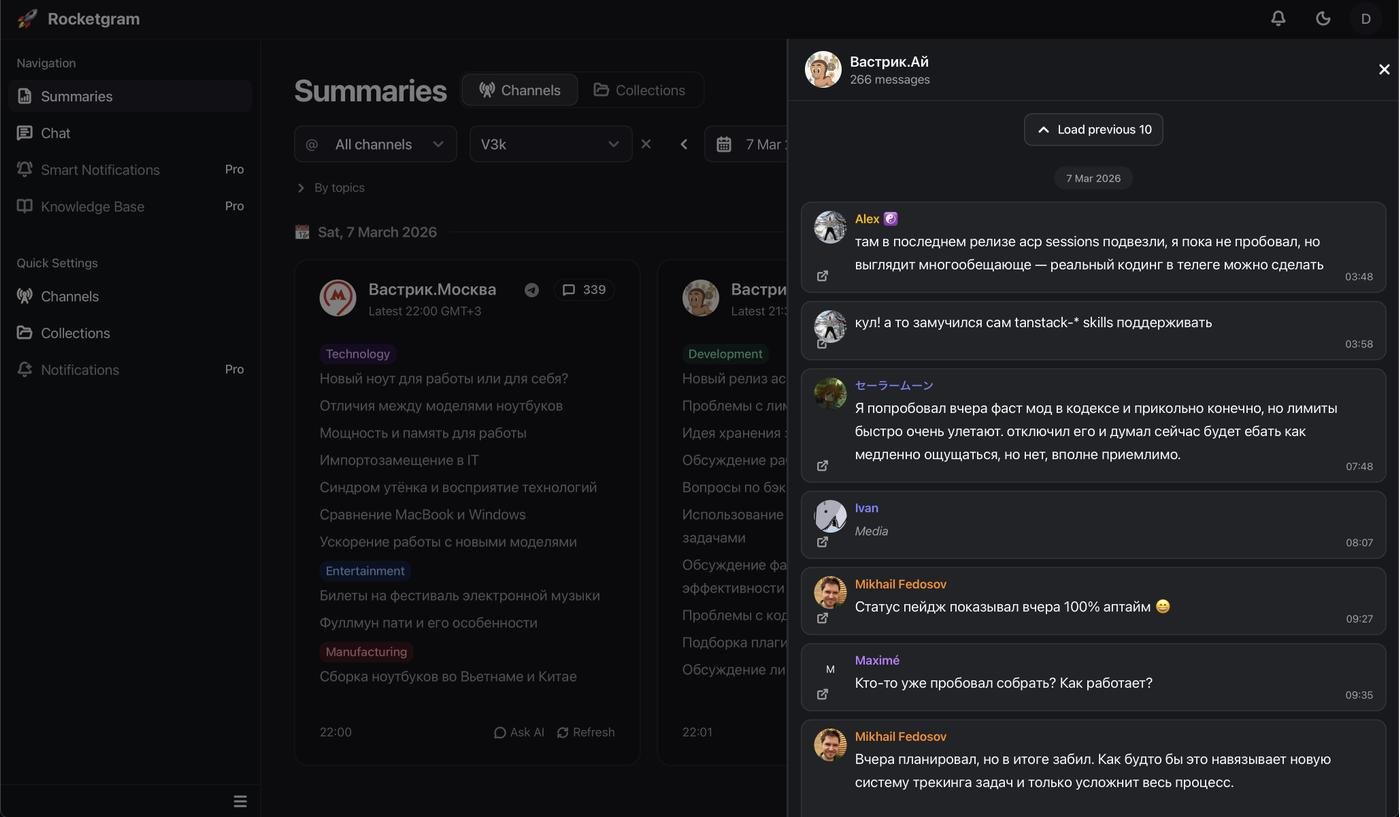Expand the By topics section

pyautogui.click(x=330, y=188)
